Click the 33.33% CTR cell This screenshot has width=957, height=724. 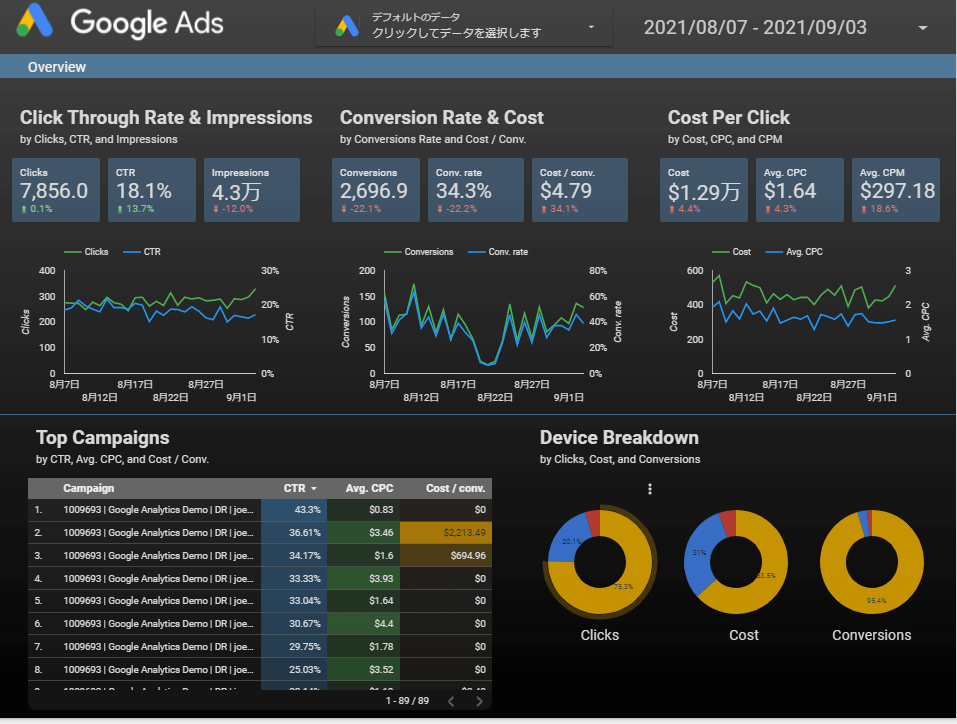tap(294, 579)
